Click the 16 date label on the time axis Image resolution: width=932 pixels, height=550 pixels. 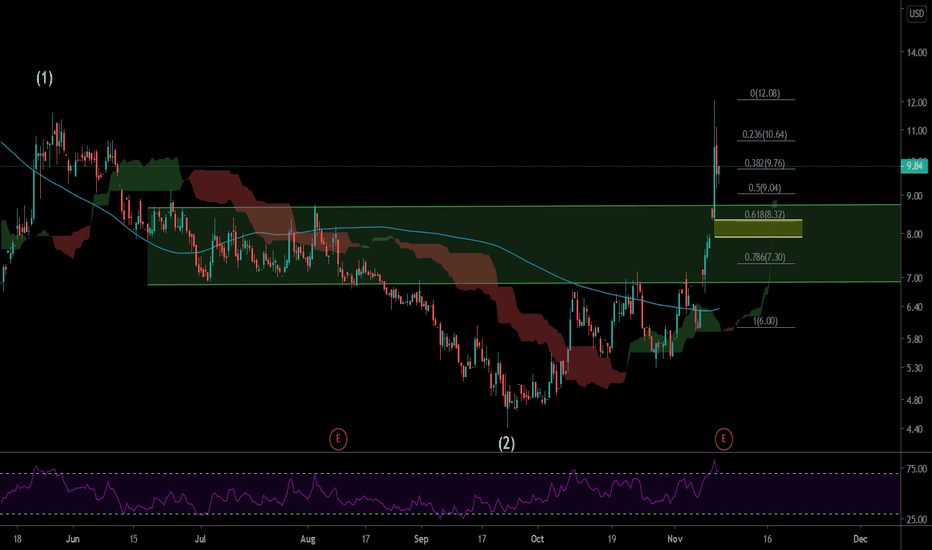(767, 539)
